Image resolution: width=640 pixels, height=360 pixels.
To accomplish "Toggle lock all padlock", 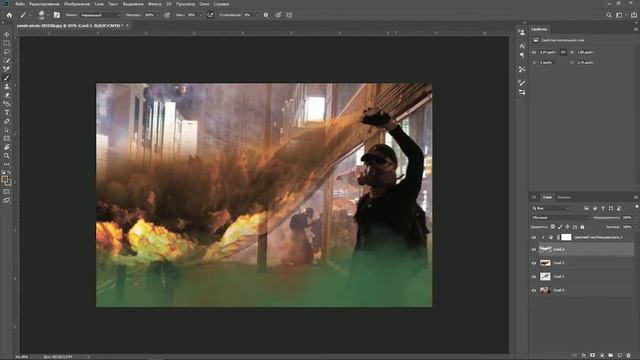I will tap(582, 227).
